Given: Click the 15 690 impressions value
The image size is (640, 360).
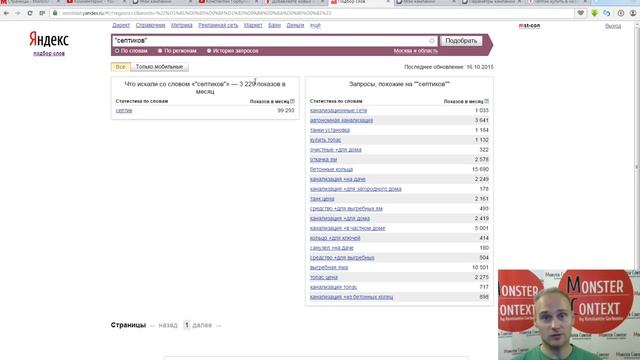Looking at the screenshot, I should 480,169.
